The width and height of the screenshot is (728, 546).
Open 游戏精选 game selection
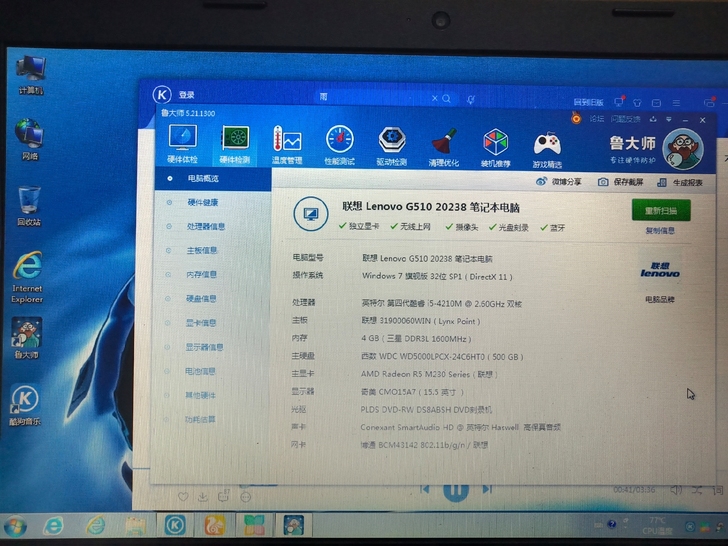[547, 150]
